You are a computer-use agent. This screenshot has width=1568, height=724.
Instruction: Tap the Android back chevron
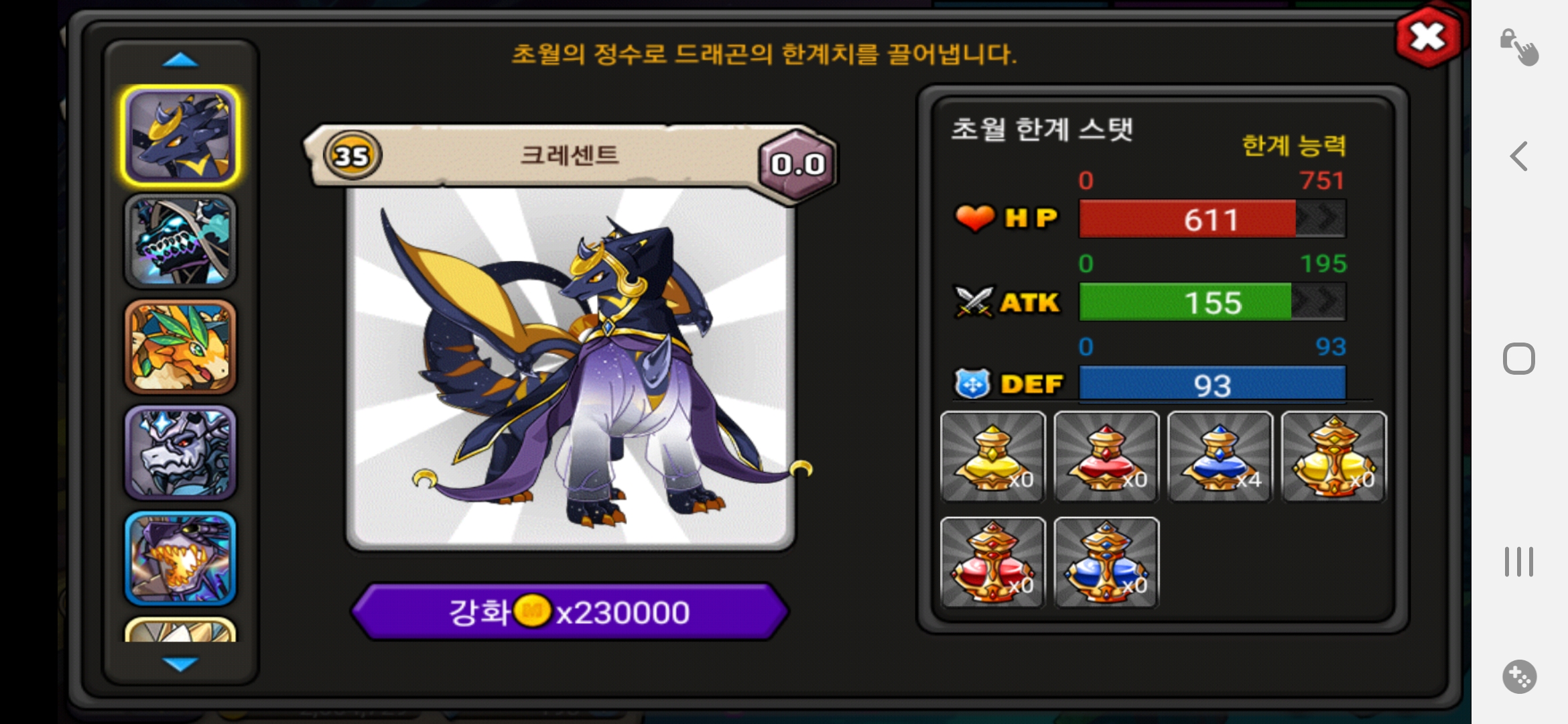[x=1518, y=157]
